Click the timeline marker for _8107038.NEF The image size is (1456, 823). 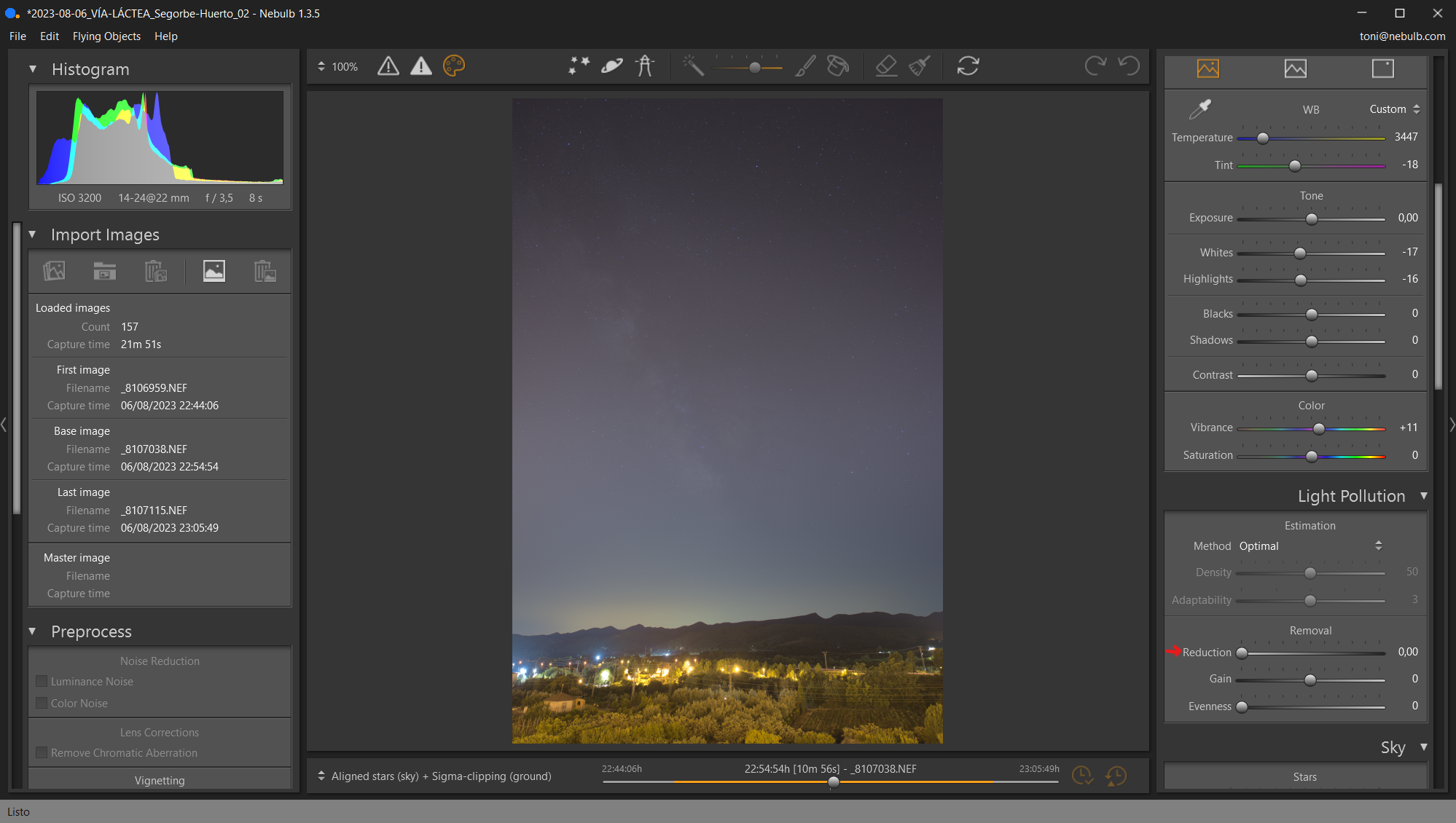(834, 782)
